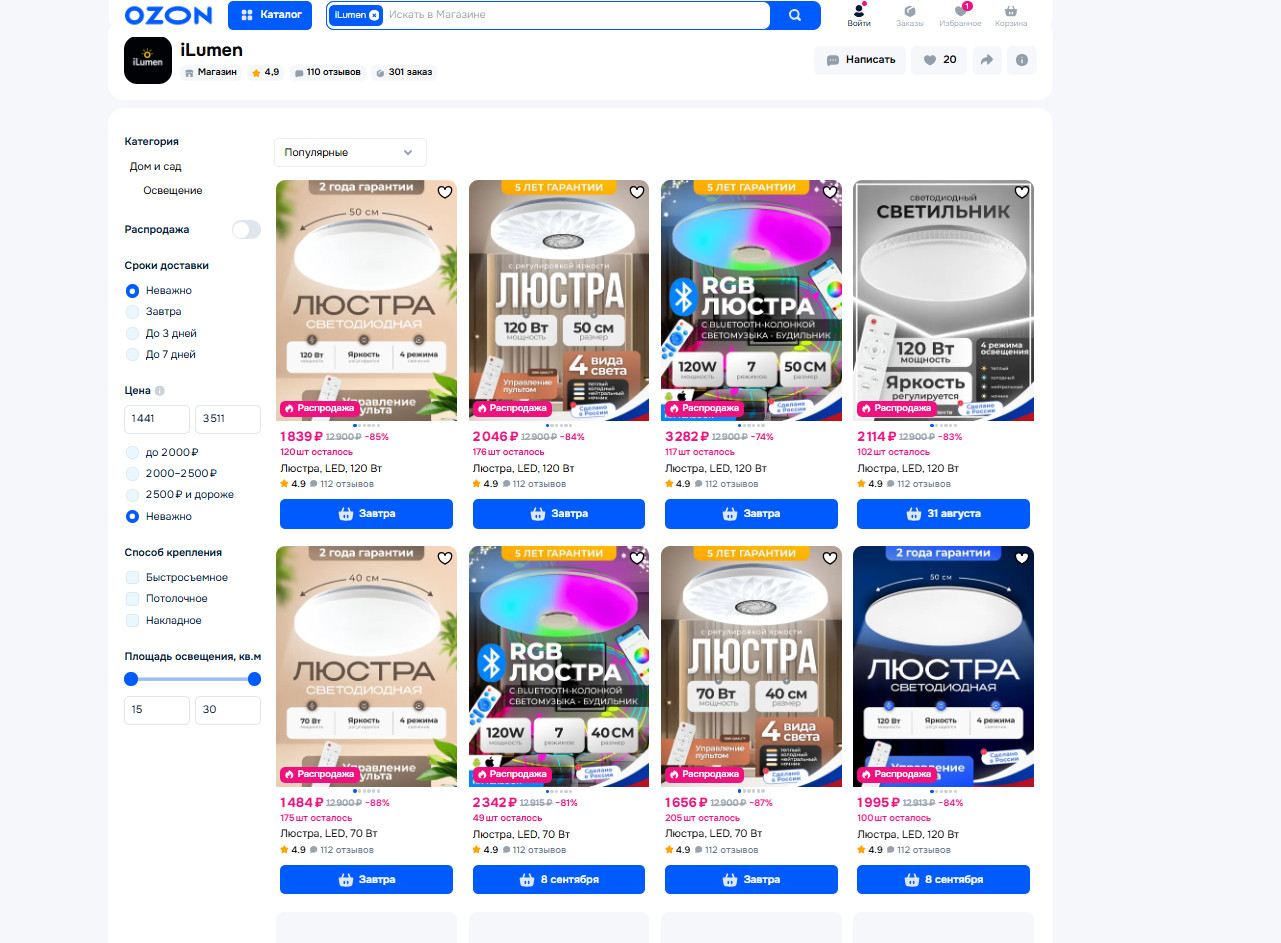Open the 1839 ₽ lamp product image
1281x943 pixels.
click(x=366, y=300)
